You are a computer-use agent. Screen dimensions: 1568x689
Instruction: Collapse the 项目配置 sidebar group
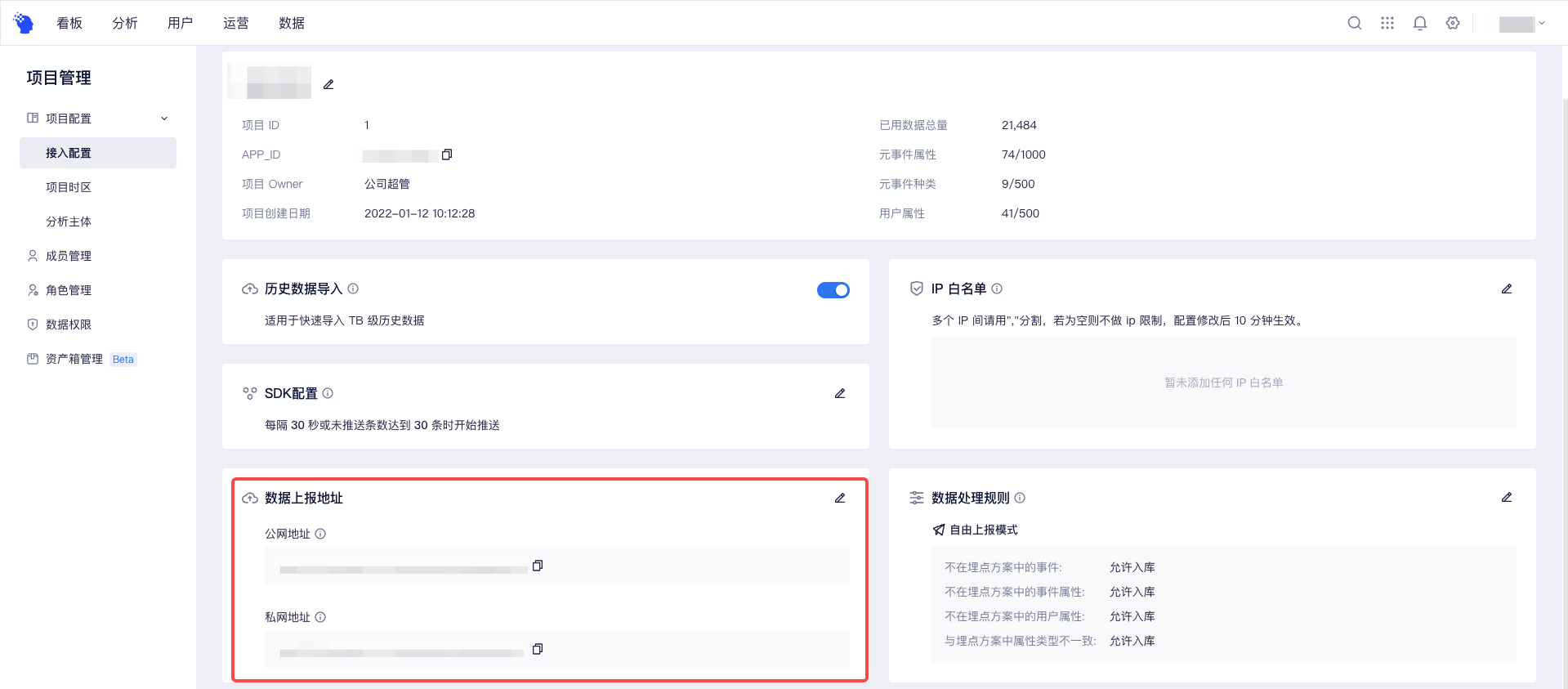tap(164, 119)
